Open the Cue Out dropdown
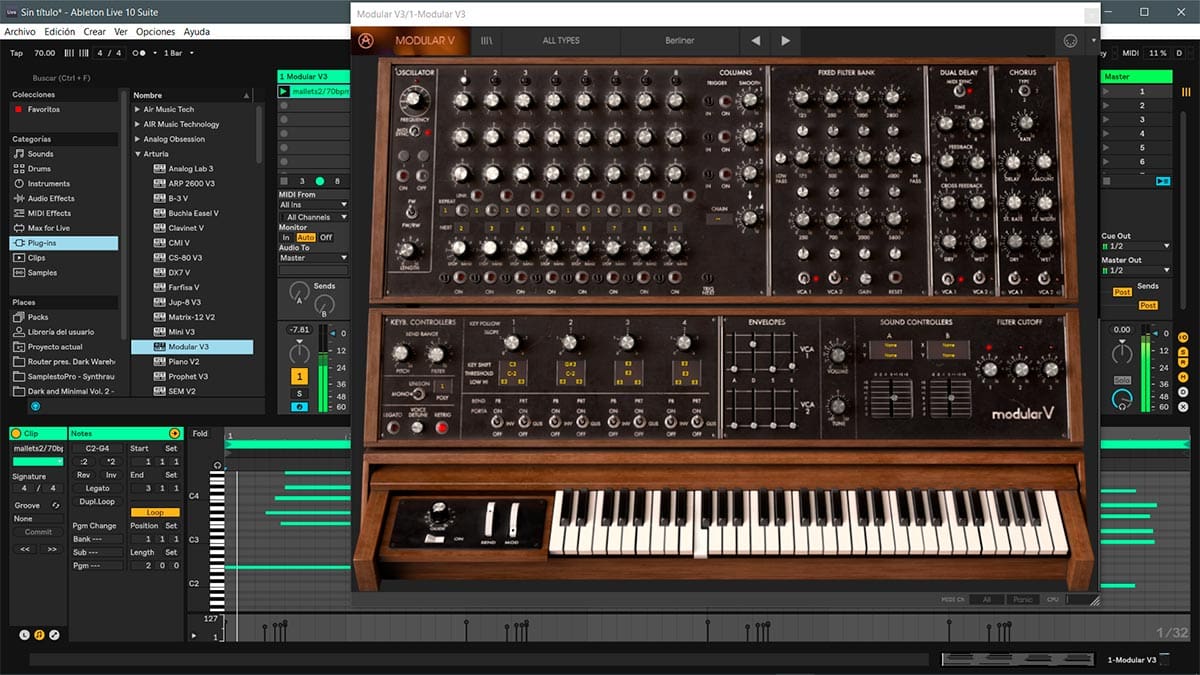 tap(1135, 246)
